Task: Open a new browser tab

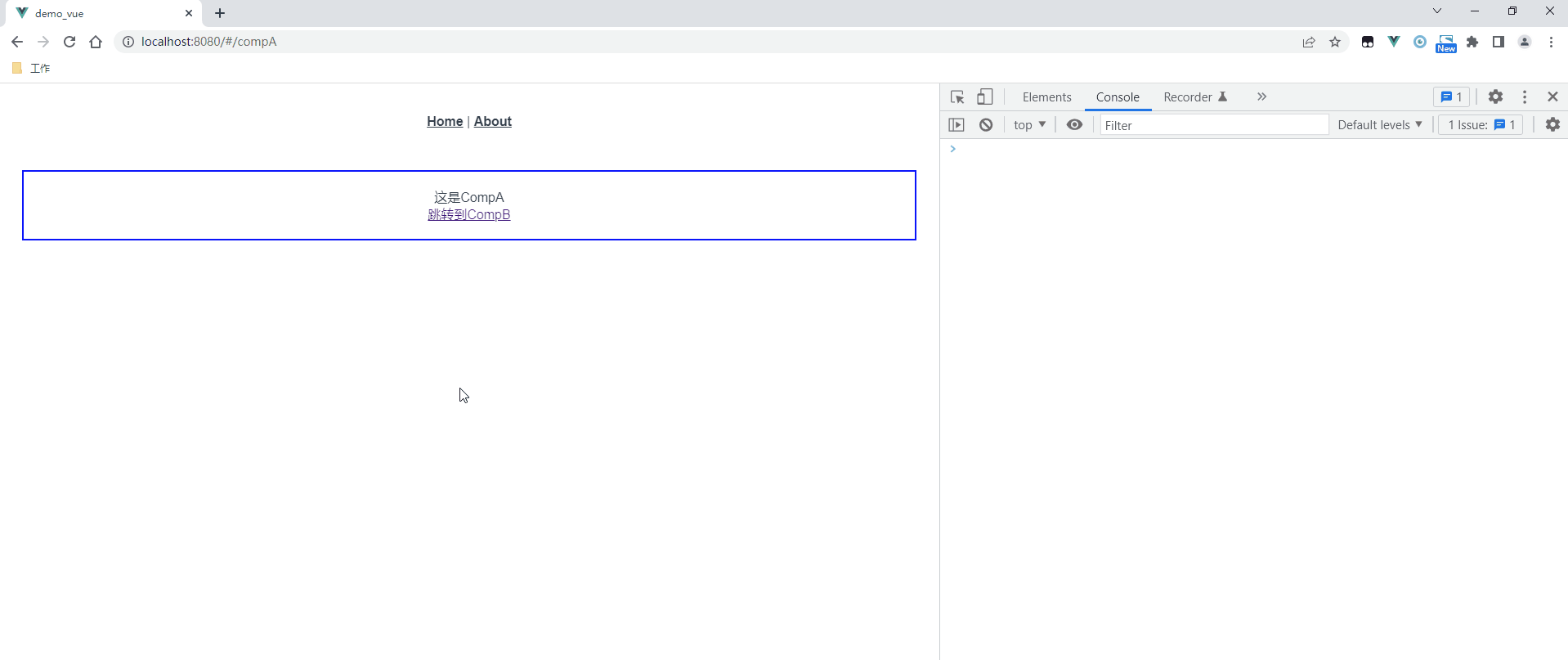Action: click(220, 13)
